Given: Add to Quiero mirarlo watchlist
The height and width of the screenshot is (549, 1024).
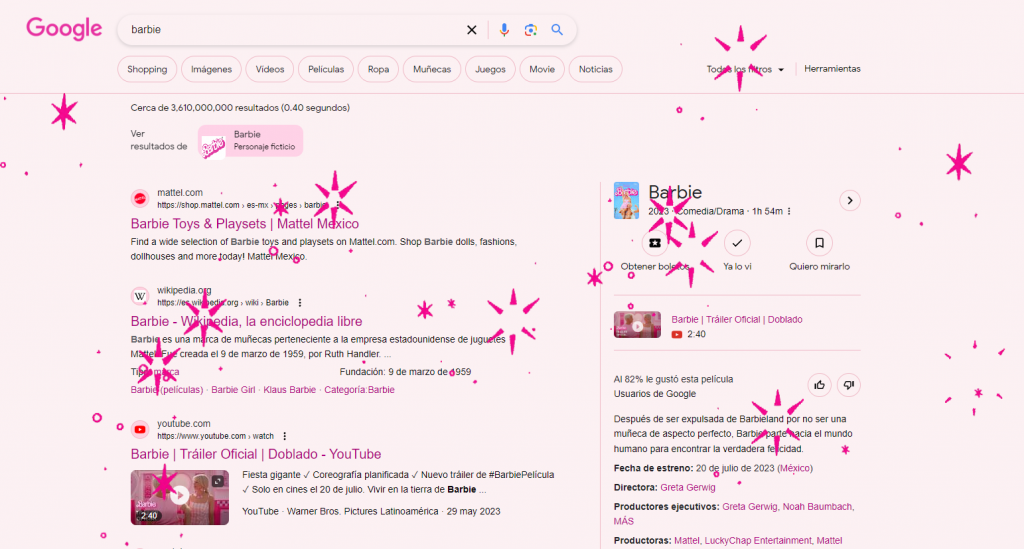Looking at the screenshot, I should pyautogui.click(x=819, y=243).
